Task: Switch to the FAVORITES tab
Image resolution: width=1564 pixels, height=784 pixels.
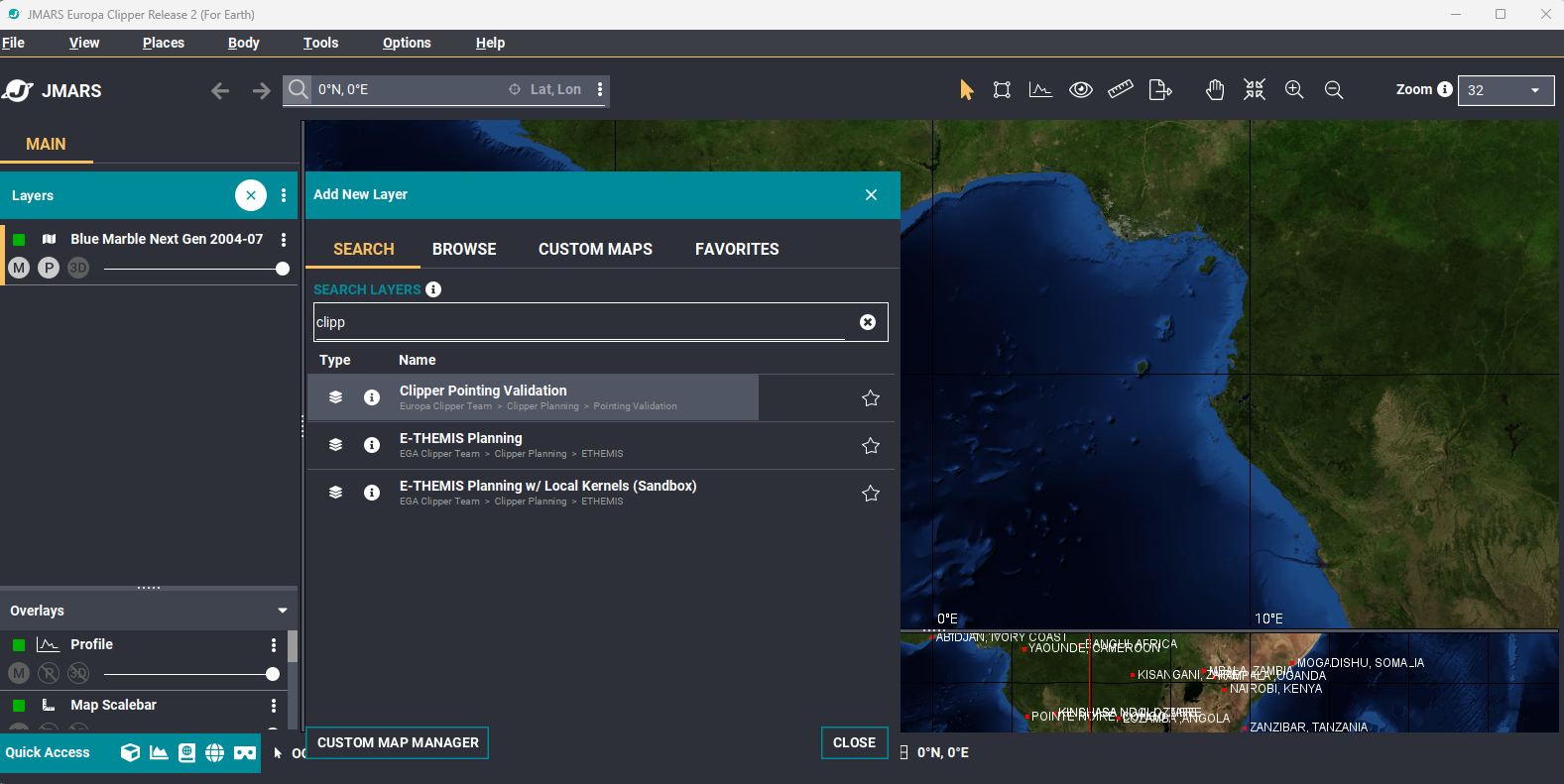Action: coord(737,249)
